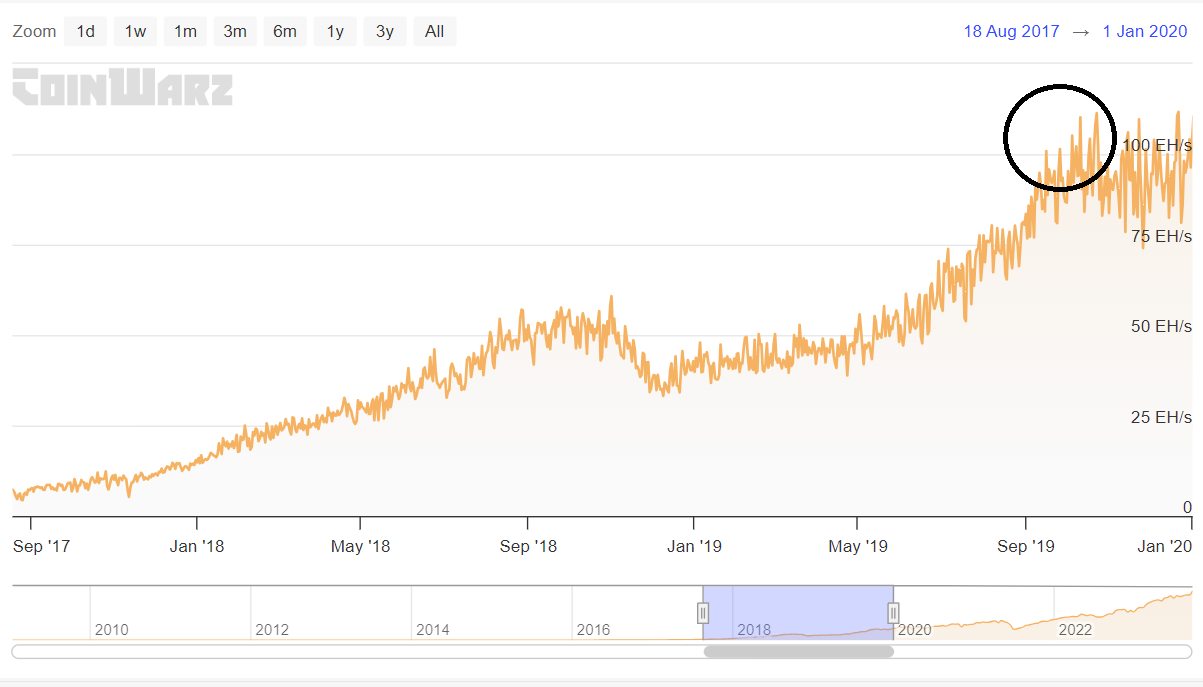Click the 18 Aug 2017 start date

(x=1011, y=31)
